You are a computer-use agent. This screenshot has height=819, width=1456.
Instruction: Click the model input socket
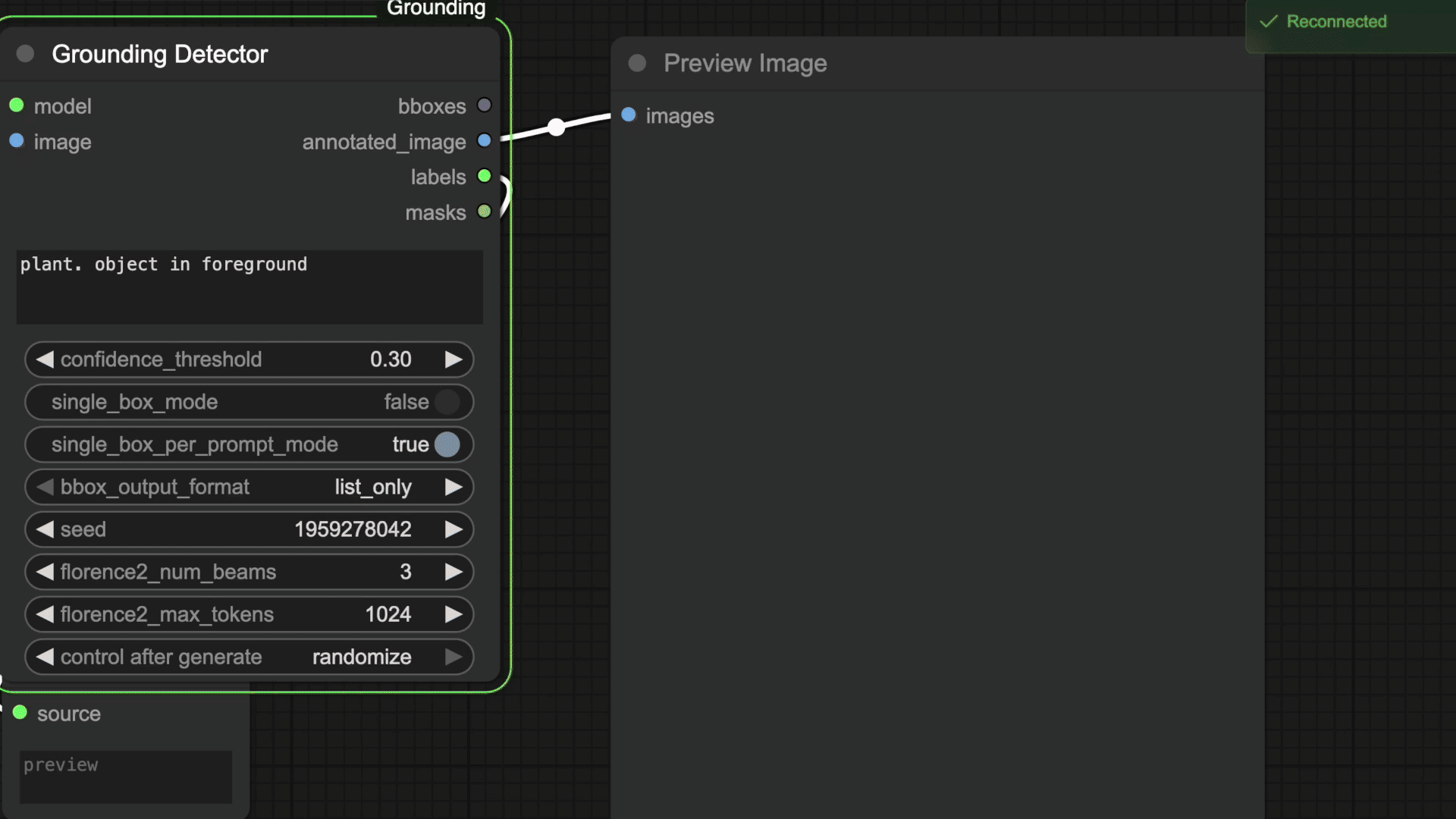pyautogui.click(x=17, y=105)
